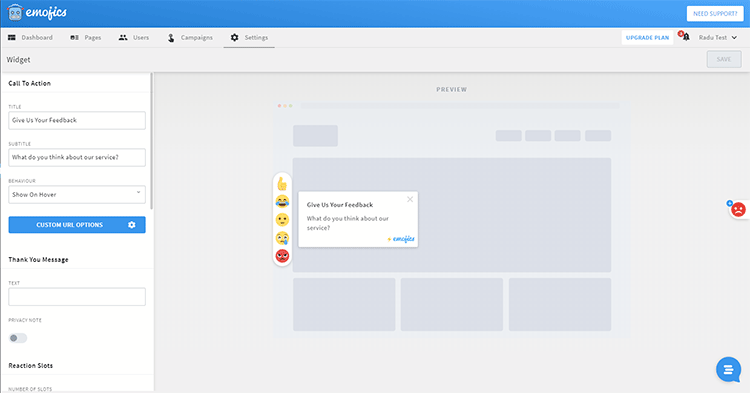Click the red sad face widget

738,209
